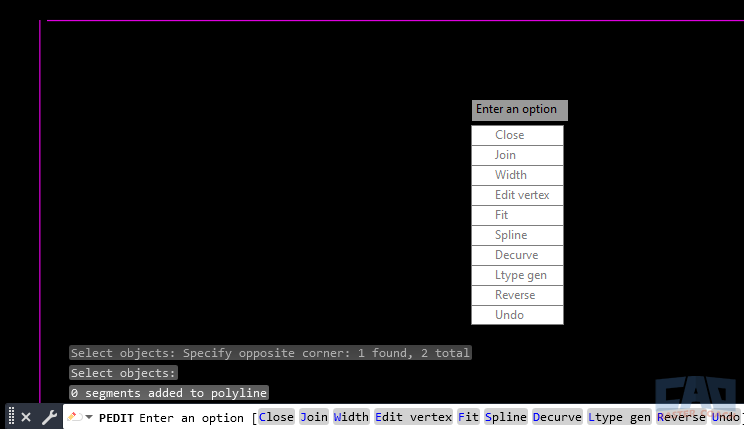
Task: Pick Spline from the option list
Action: point(517,235)
